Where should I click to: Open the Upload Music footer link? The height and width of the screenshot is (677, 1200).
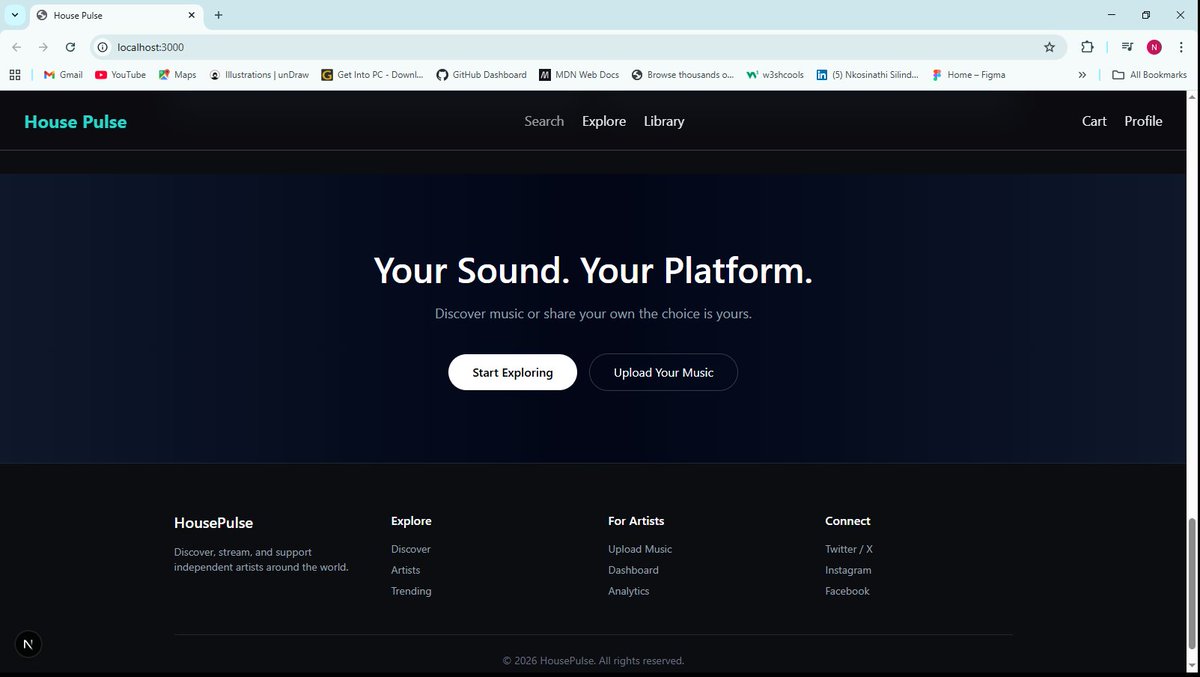640,549
